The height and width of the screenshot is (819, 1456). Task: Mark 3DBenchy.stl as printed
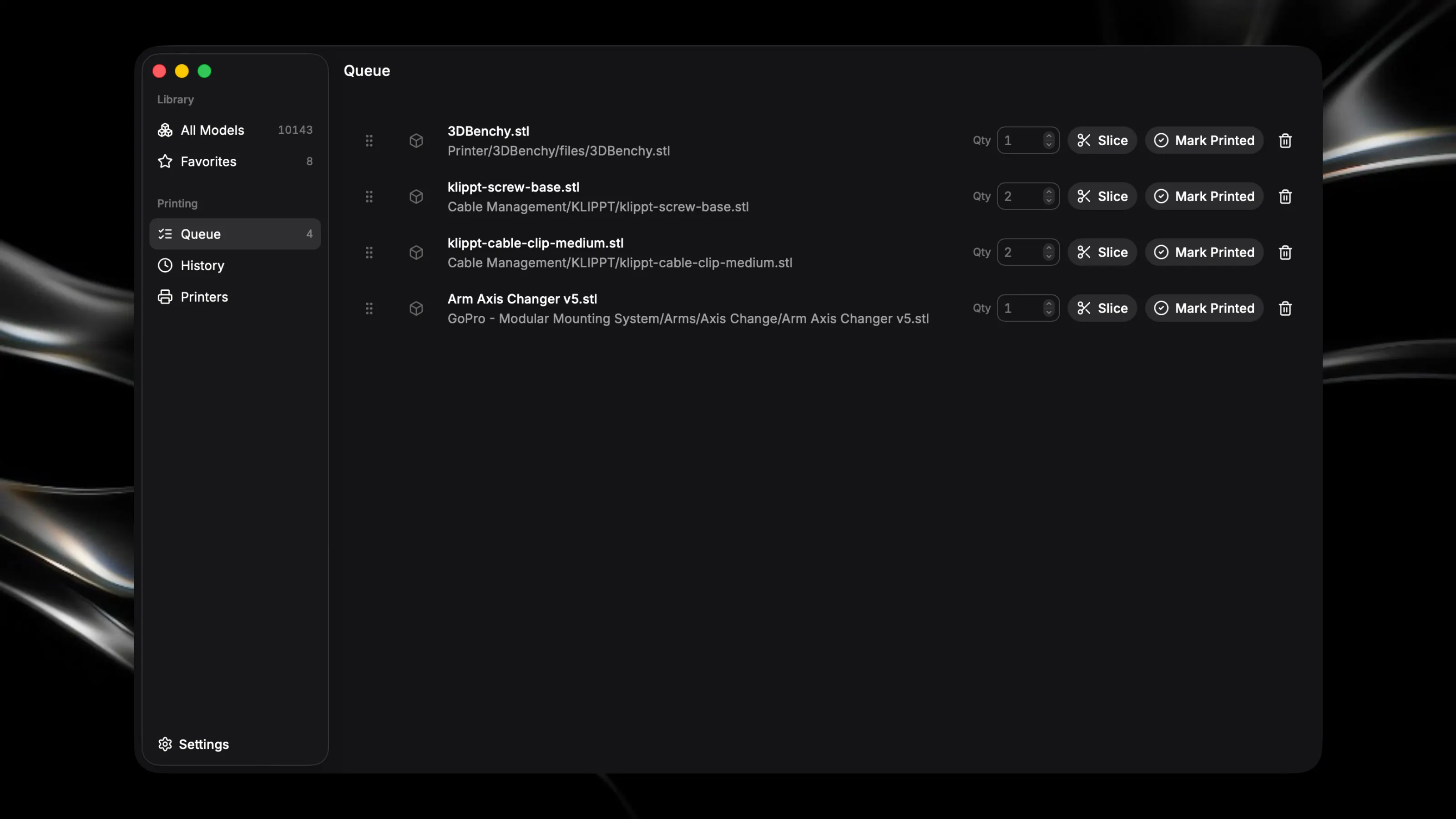point(1204,141)
